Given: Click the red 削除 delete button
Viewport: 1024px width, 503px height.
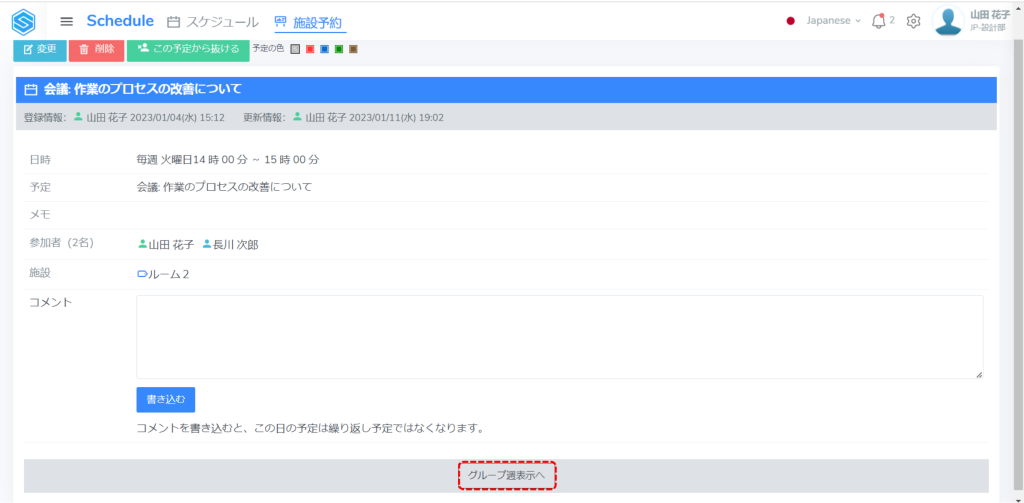Looking at the screenshot, I should pos(97,49).
